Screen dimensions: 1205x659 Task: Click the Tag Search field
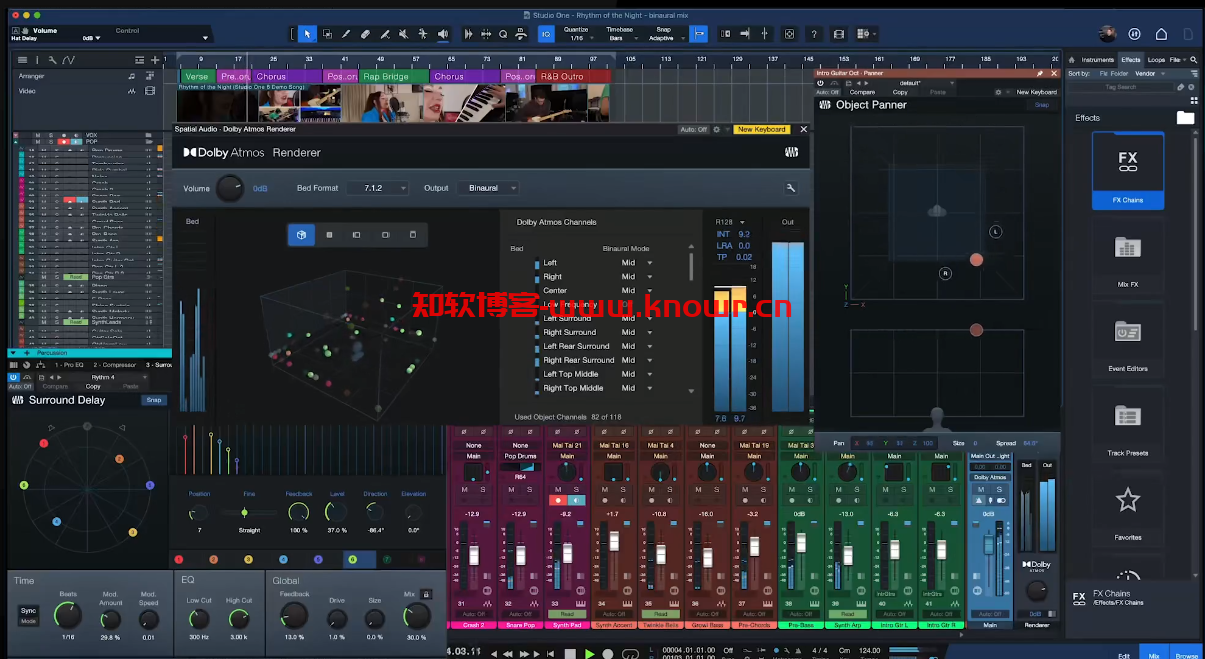(1121, 87)
